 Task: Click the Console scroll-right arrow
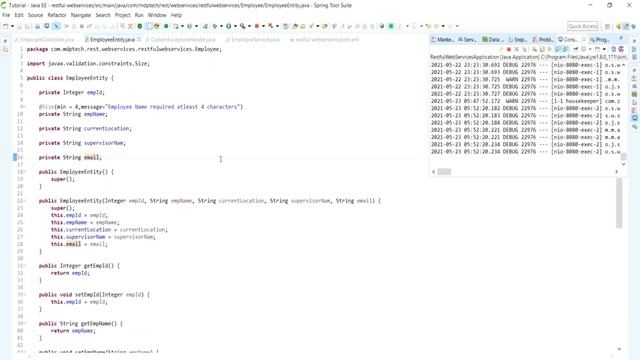click(616, 172)
